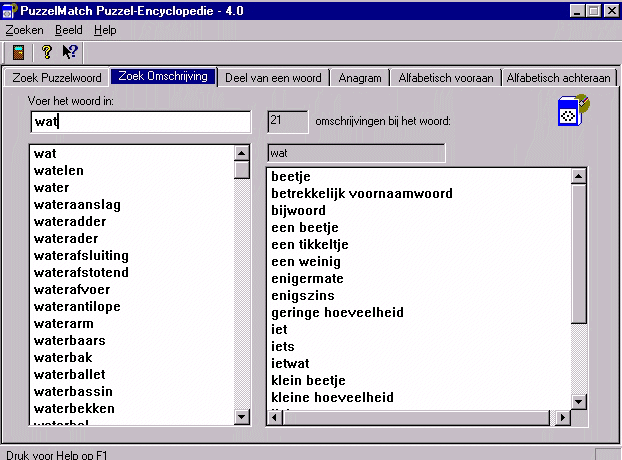Click the descriptions horizontal scrollbar thumb

(x=417, y=417)
